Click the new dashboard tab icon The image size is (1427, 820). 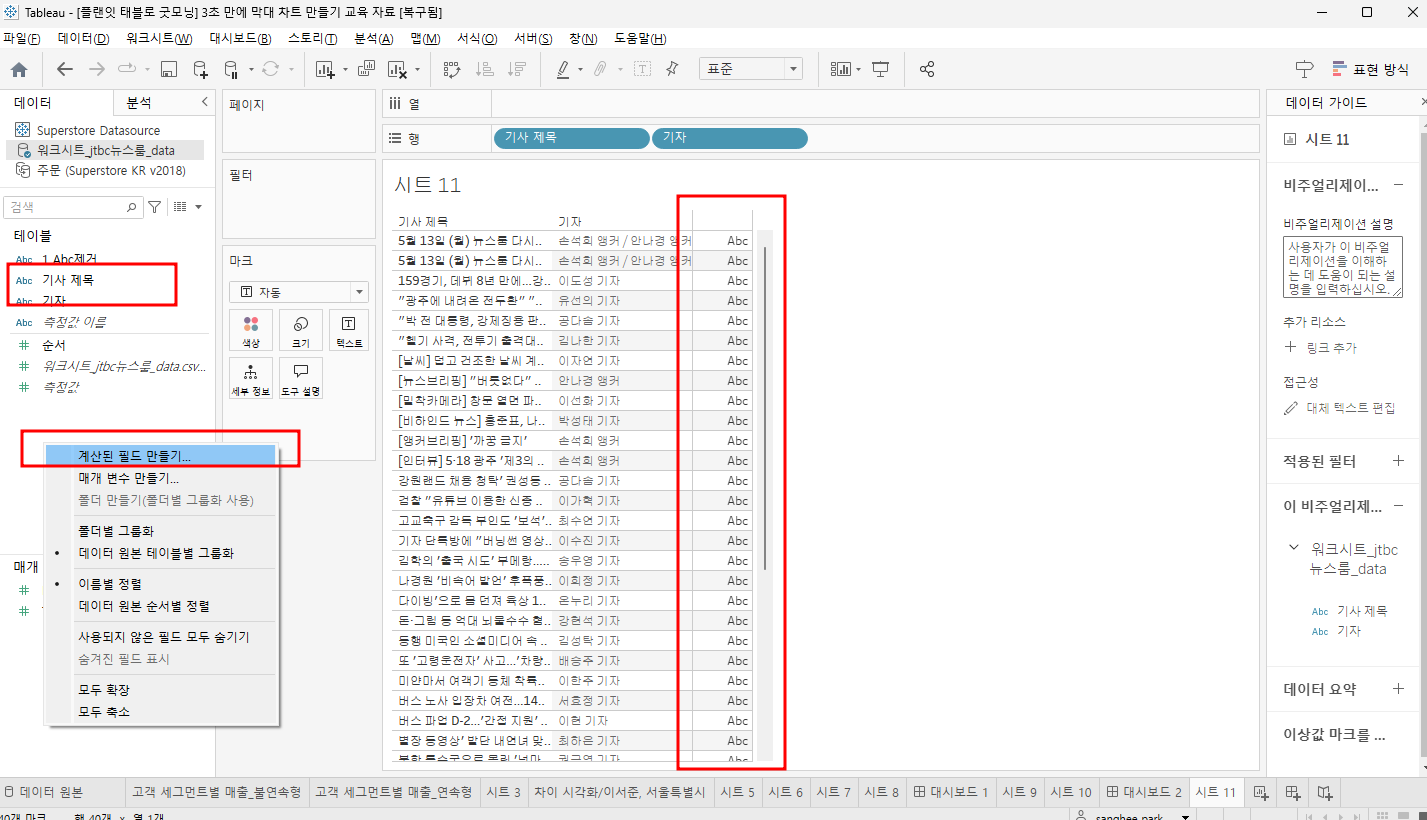(x=1292, y=792)
